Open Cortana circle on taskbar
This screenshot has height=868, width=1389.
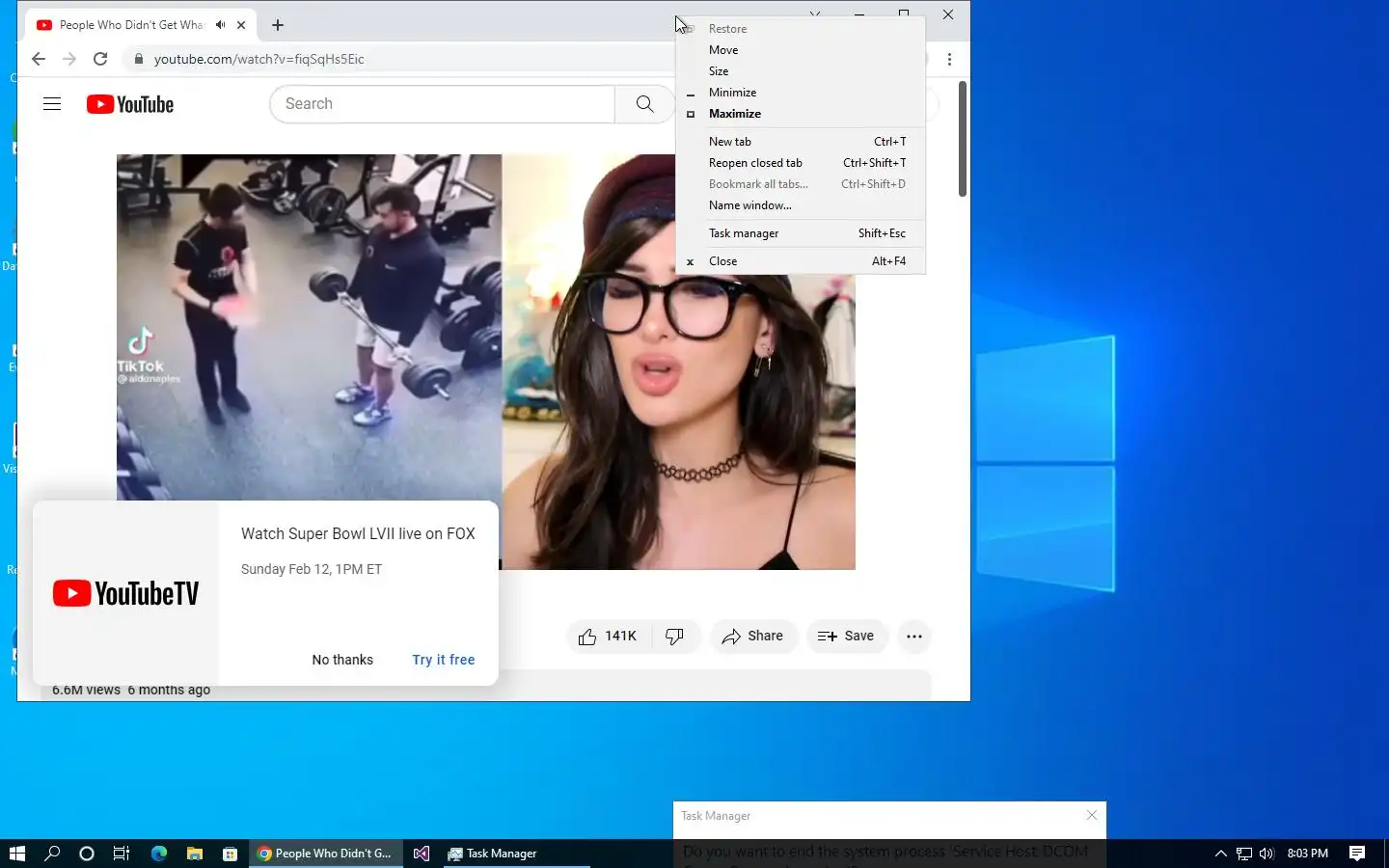[87, 854]
